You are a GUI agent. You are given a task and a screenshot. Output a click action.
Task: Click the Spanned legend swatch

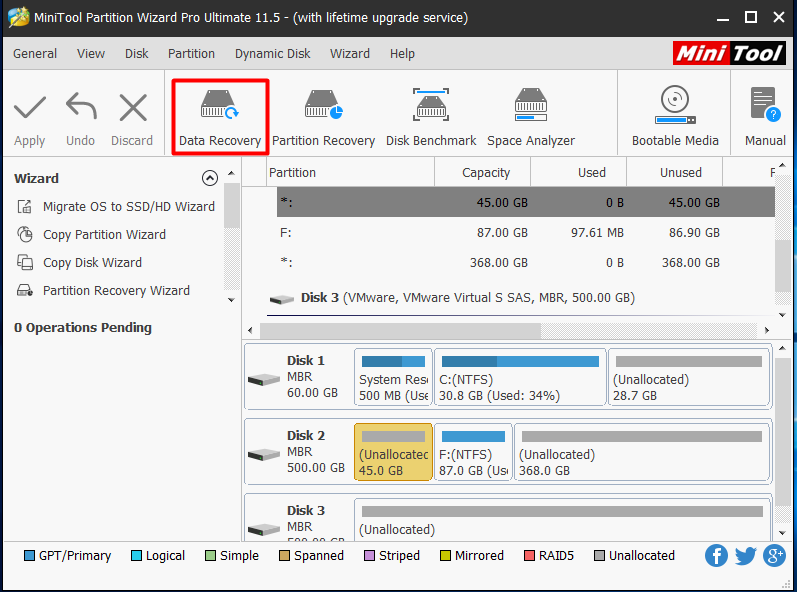pyautogui.click(x=284, y=555)
